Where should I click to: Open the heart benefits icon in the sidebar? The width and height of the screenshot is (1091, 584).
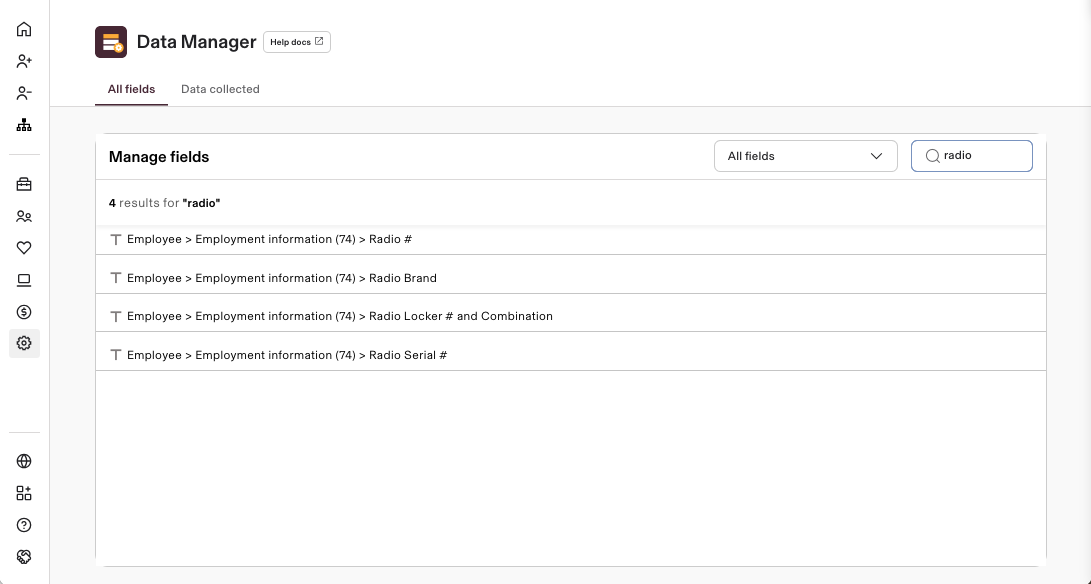pyautogui.click(x=24, y=248)
